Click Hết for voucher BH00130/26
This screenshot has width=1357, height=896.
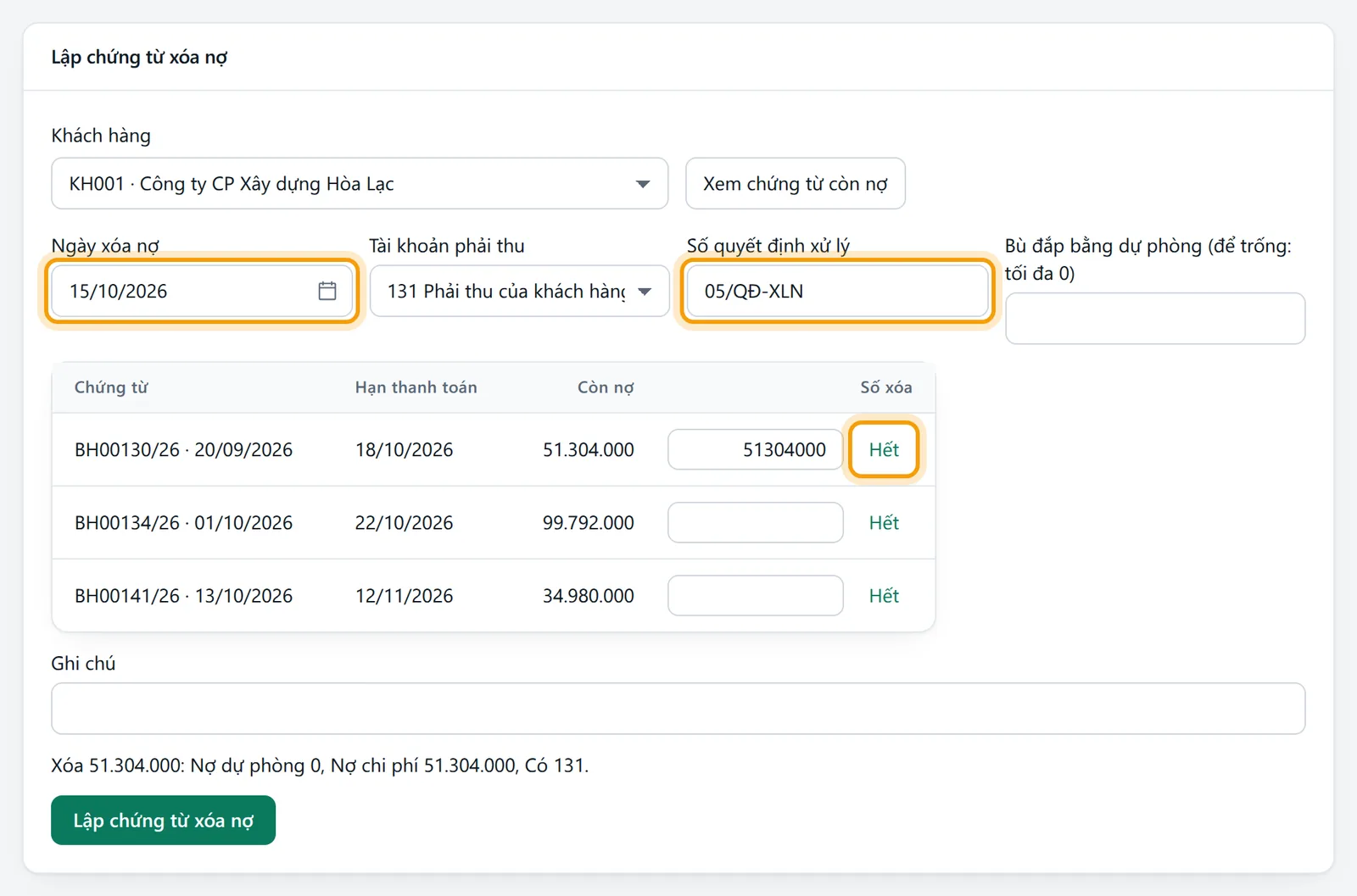[x=884, y=449]
